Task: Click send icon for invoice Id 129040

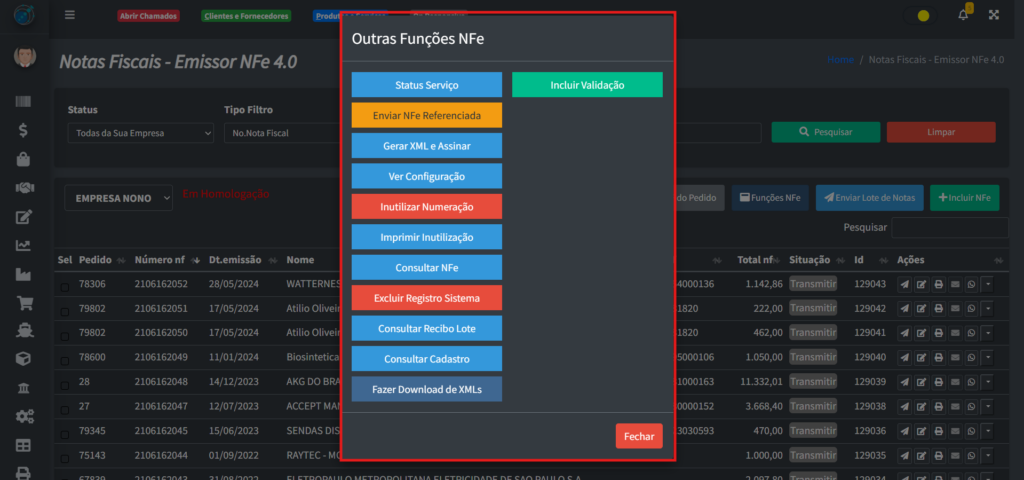Action: [905, 357]
